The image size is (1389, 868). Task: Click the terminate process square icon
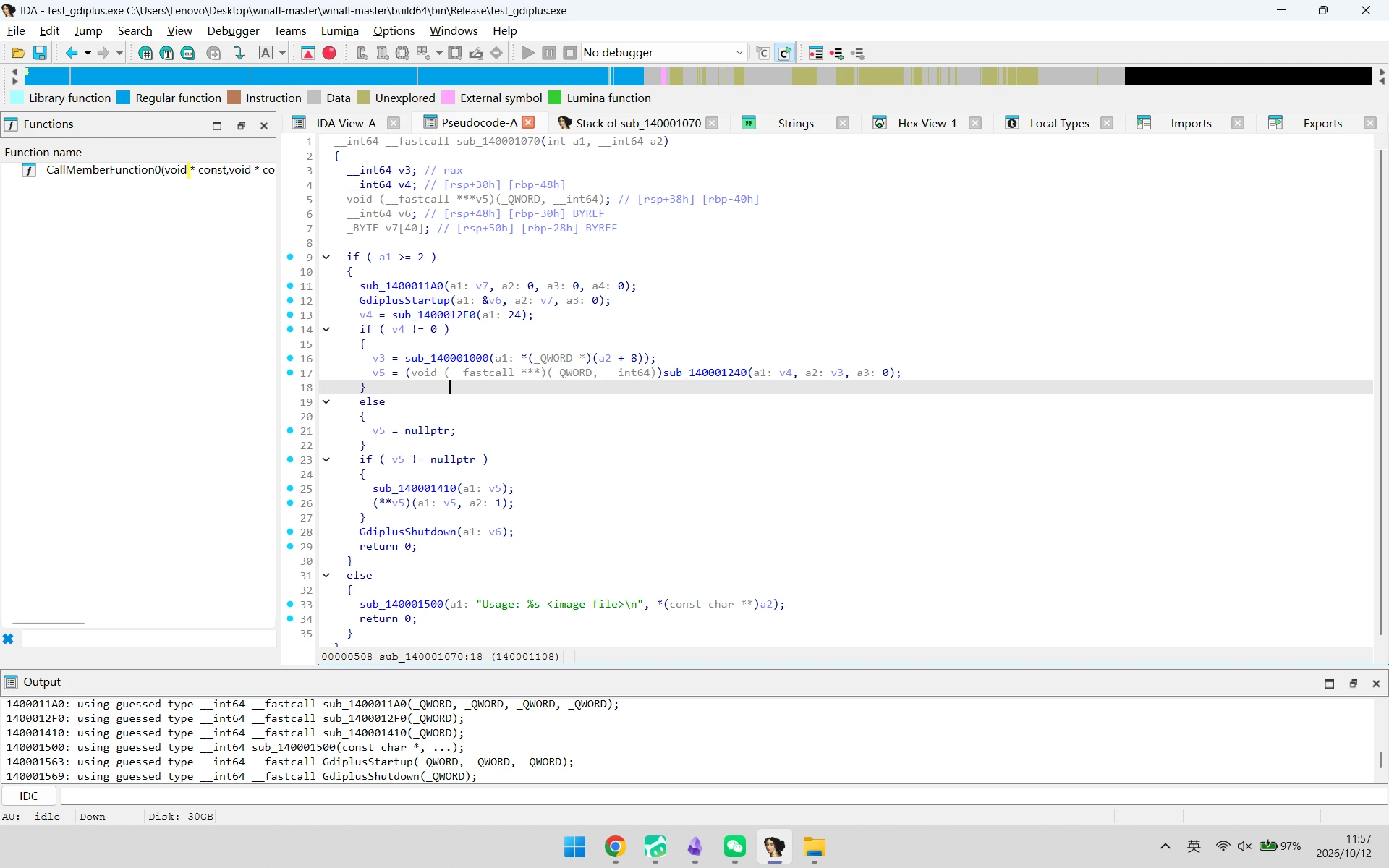coord(570,53)
